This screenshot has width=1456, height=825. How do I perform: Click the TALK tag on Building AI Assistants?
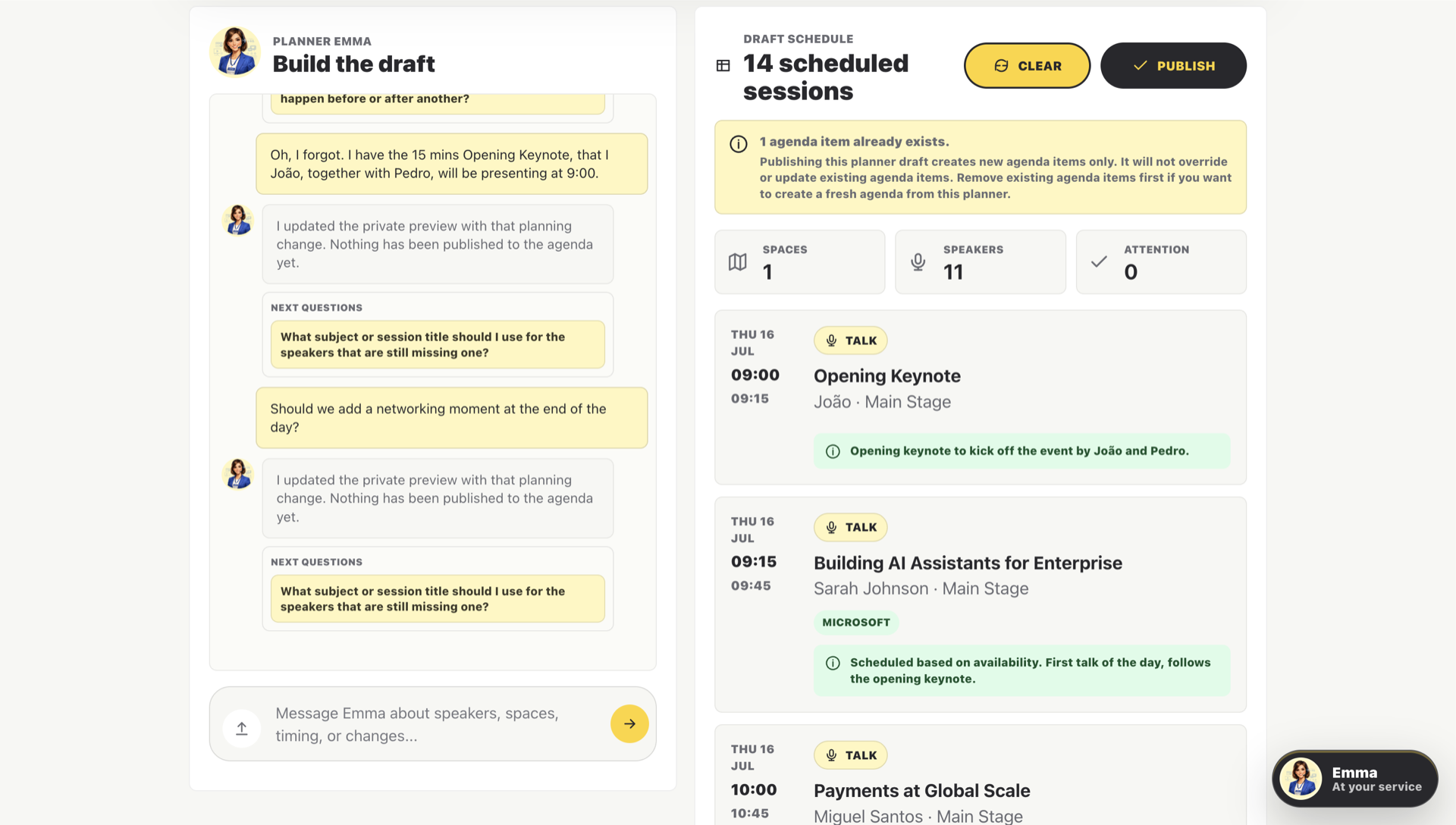tap(851, 527)
